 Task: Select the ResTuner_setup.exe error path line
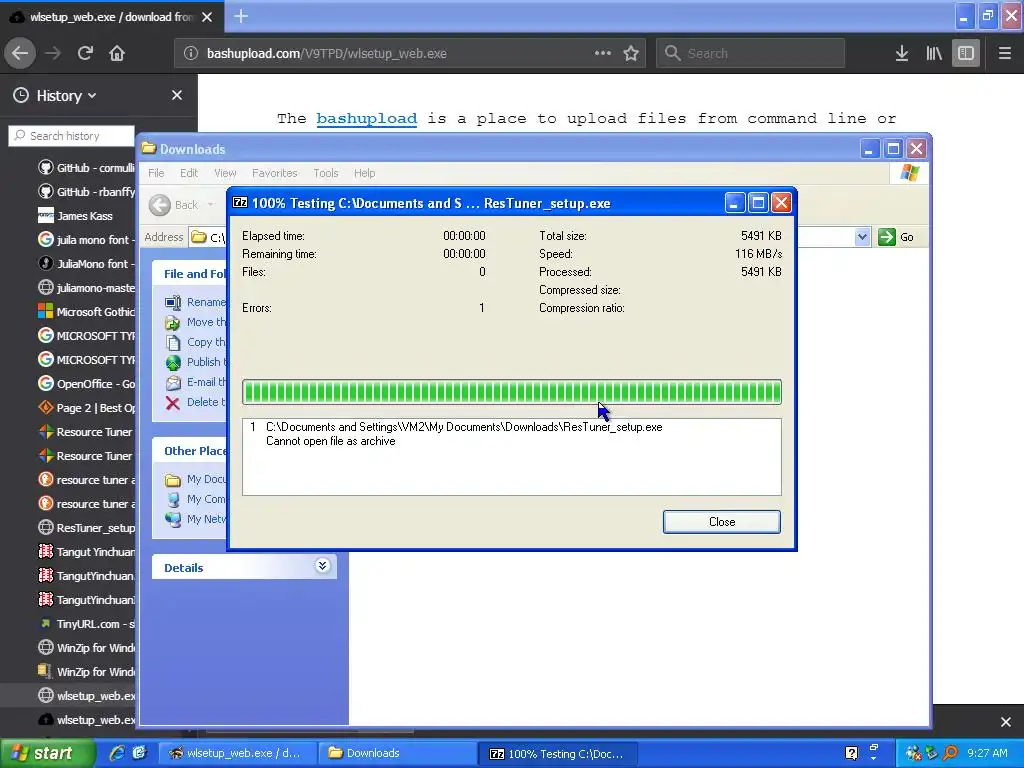[x=464, y=427]
